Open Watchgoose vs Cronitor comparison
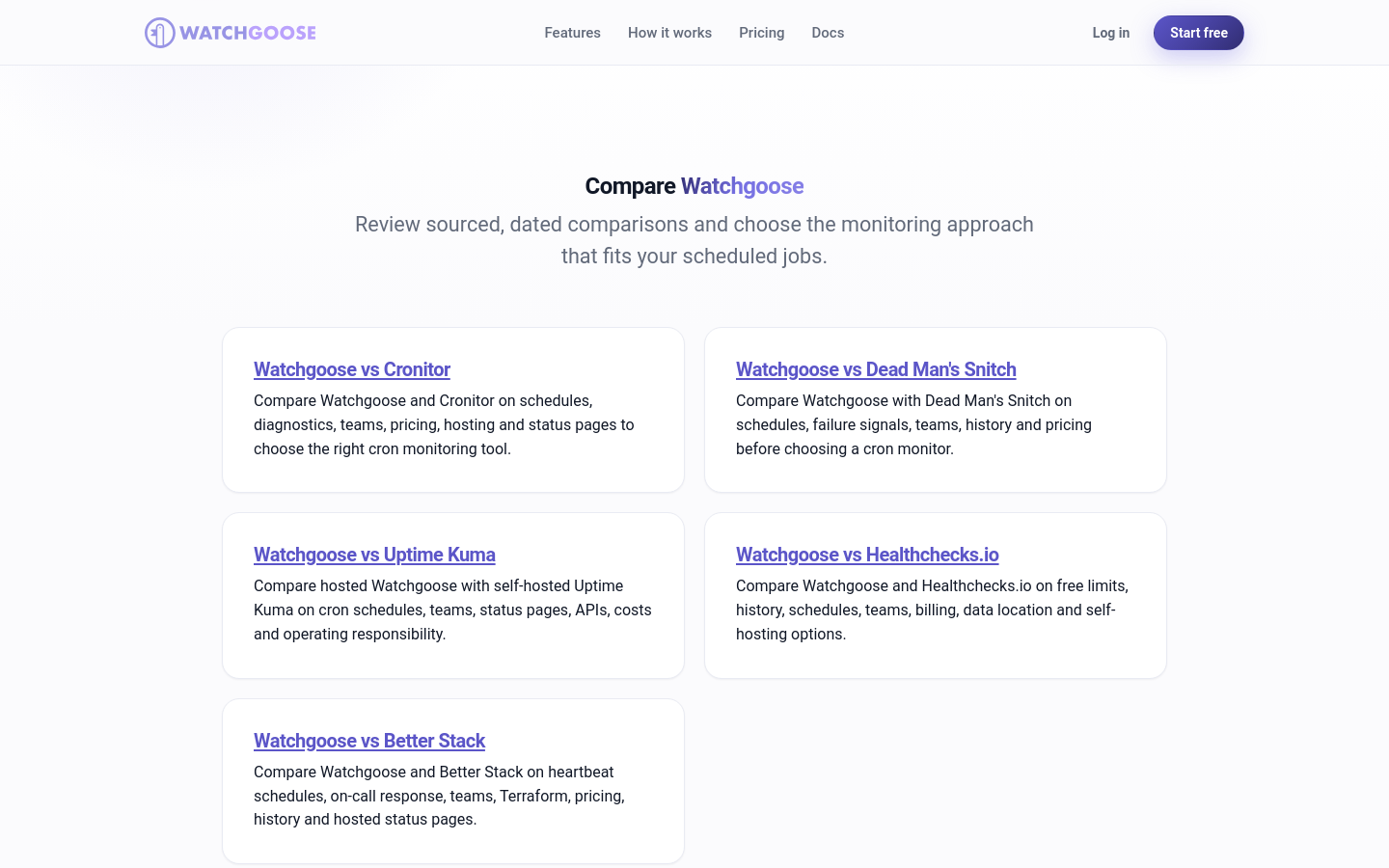This screenshot has height=868, width=1389. pos(352,369)
